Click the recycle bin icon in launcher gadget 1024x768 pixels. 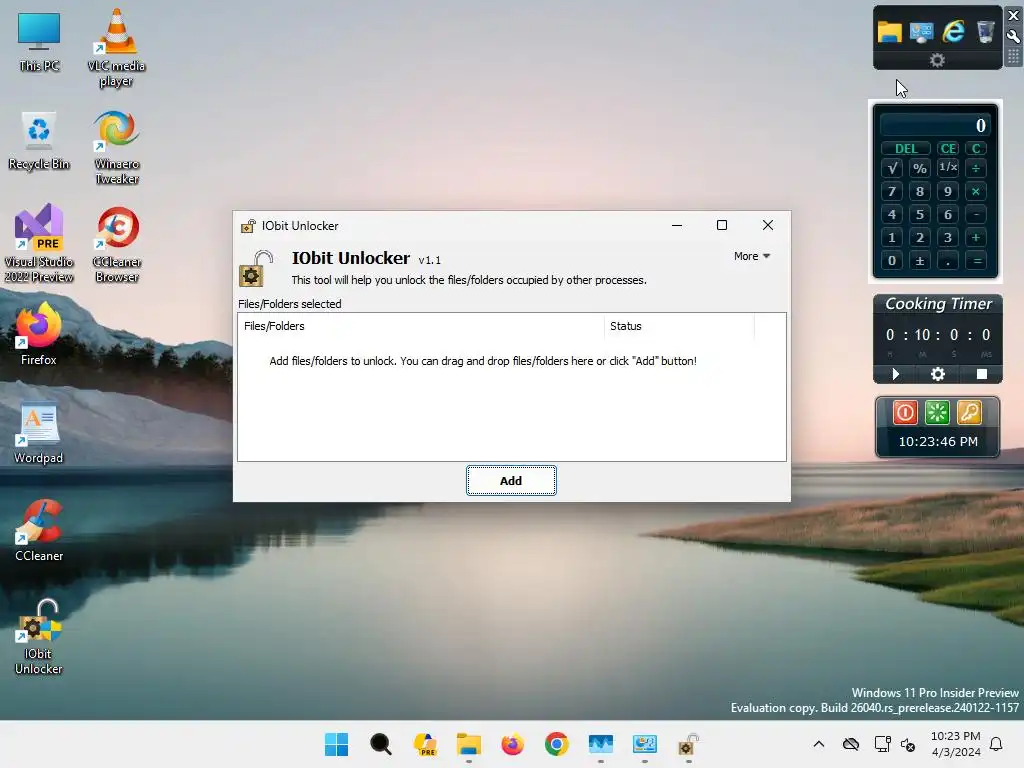pyautogui.click(x=985, y=31)
